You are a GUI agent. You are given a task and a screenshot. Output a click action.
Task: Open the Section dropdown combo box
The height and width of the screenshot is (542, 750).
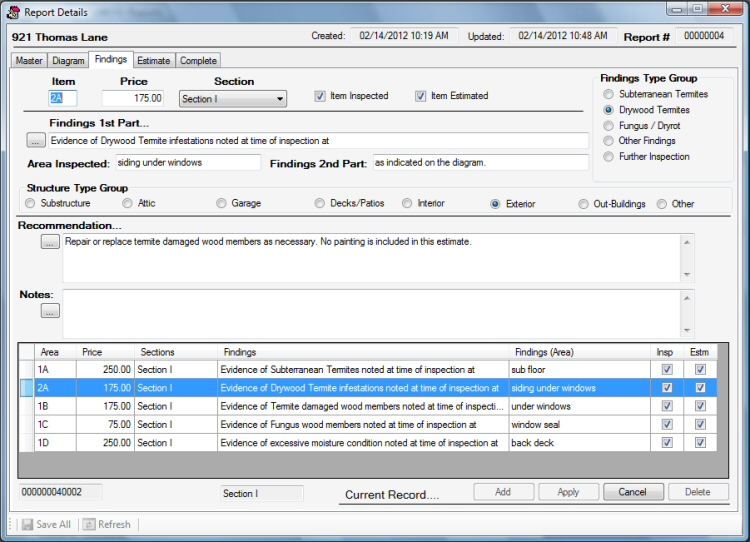(233, 99)
